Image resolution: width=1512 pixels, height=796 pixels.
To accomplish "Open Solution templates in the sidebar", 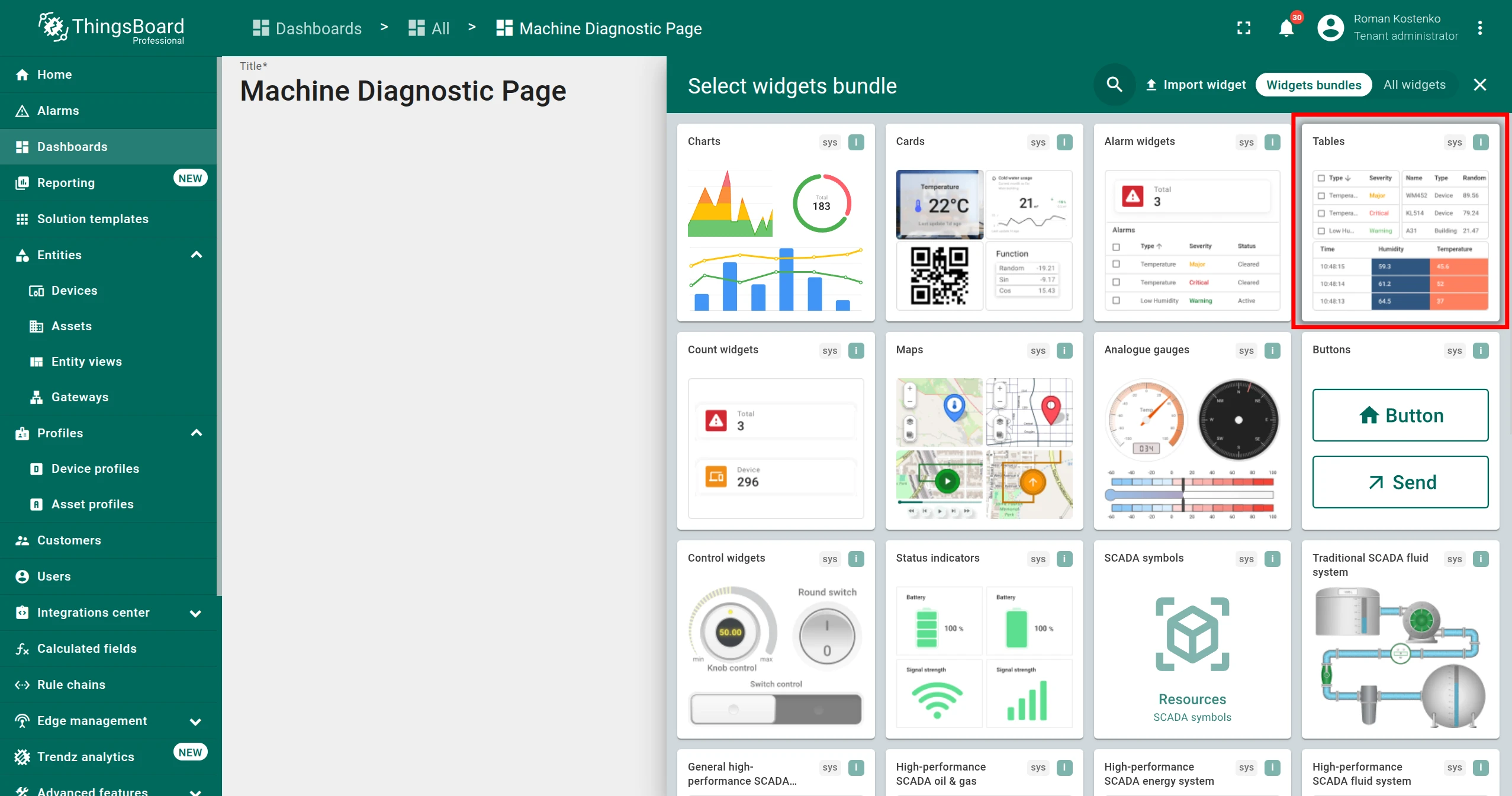I will coord(108,219).
